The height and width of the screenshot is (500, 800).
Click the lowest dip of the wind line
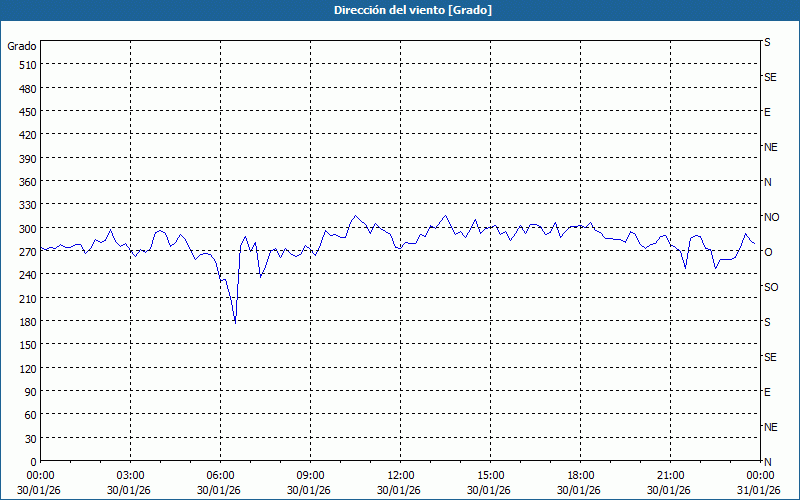click(235, 322)
